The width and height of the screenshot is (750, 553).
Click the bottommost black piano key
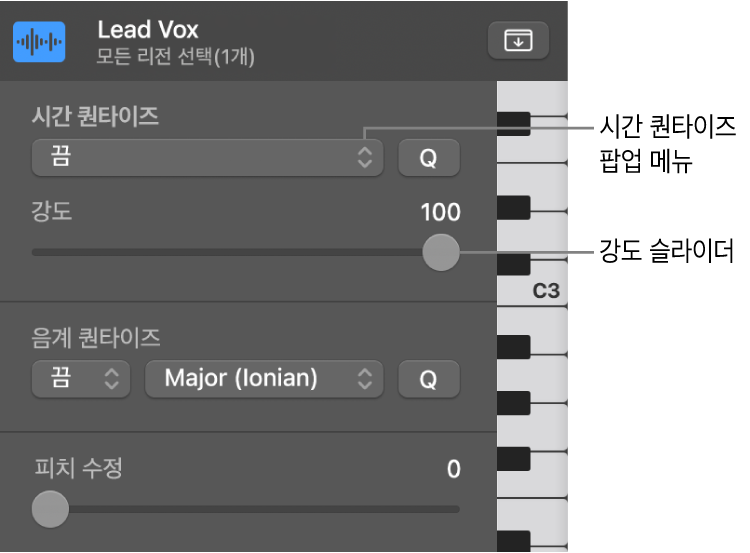(514, 541)
